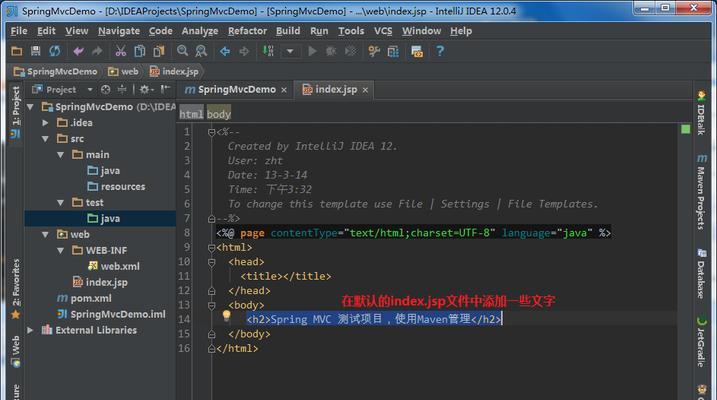The height and width of the screenshot is (400, 717).
Task: Collapse the SpringMvcDemo root node
Action: click(31, 107)
